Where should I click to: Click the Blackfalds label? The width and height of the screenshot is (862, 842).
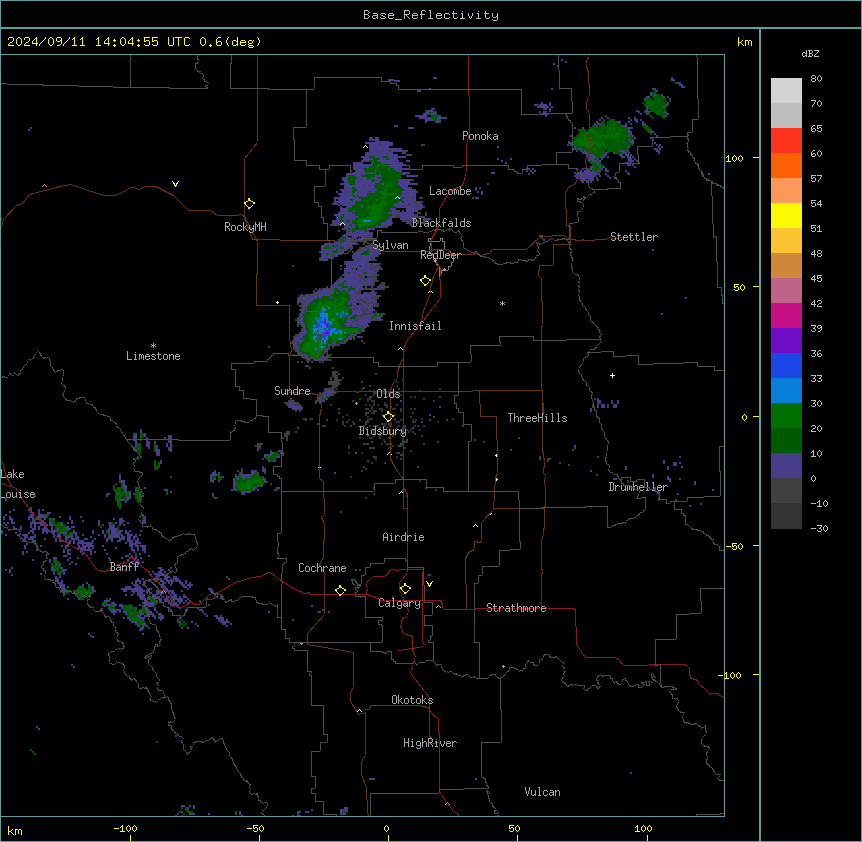(x=441, y=223)
